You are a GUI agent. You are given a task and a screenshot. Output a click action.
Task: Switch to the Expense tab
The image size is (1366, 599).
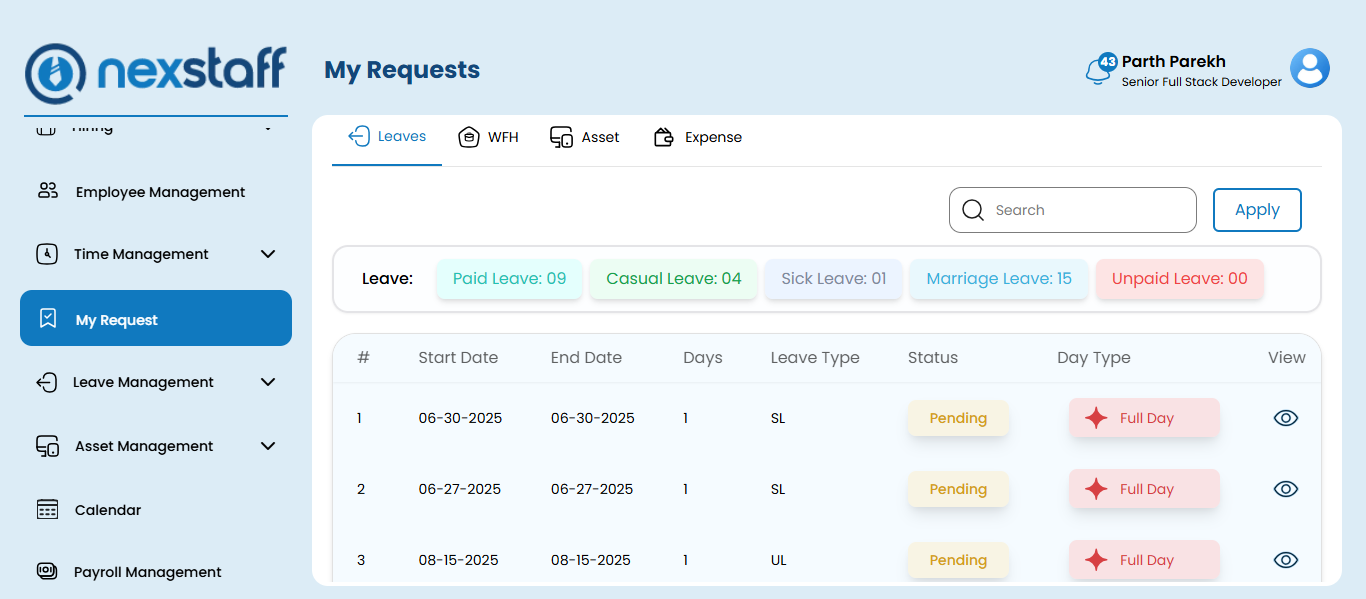(698, 137)
